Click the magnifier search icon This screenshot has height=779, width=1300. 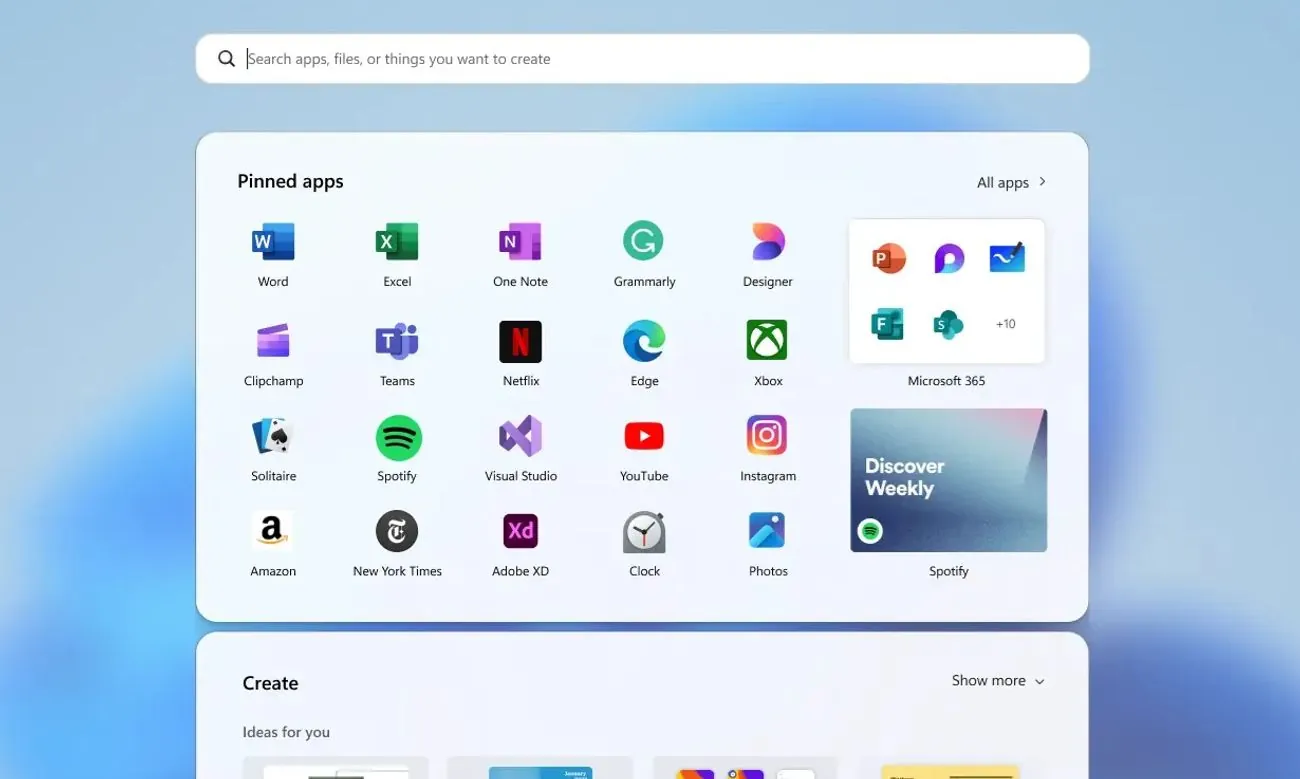[227, 59]
